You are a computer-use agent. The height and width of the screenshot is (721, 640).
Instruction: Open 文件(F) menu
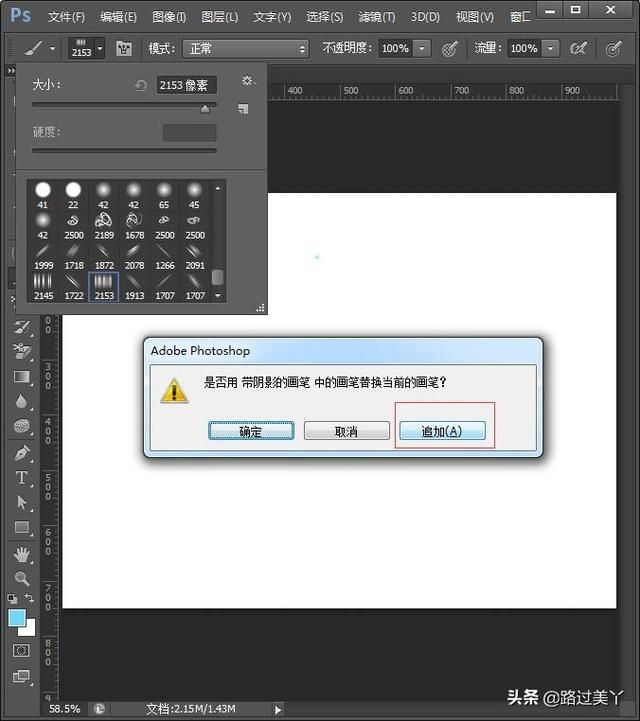(x=66, y=17)
